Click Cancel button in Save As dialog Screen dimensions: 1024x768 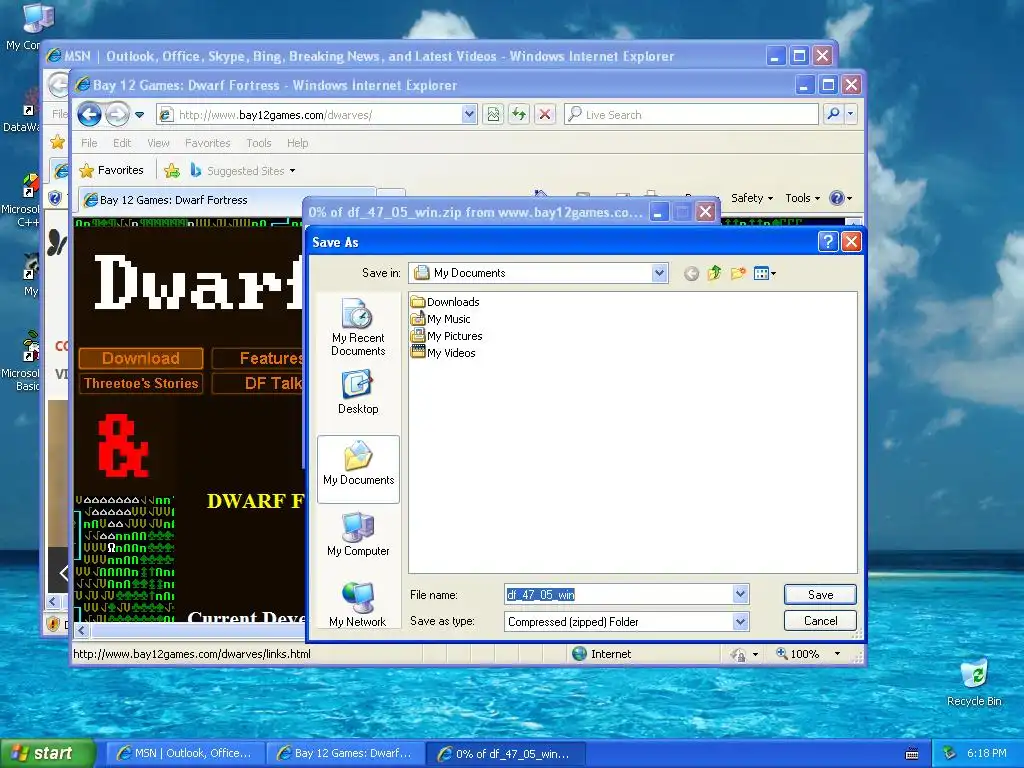click(x=820, y=620)
